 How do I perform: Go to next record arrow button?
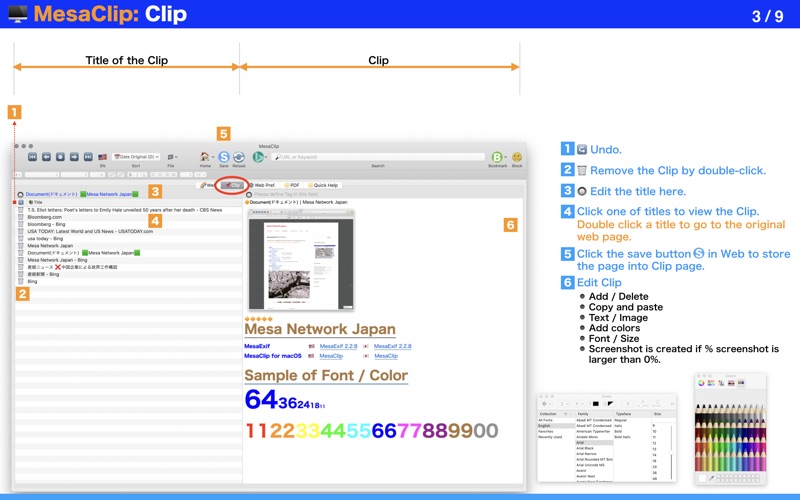coord(74,157)
